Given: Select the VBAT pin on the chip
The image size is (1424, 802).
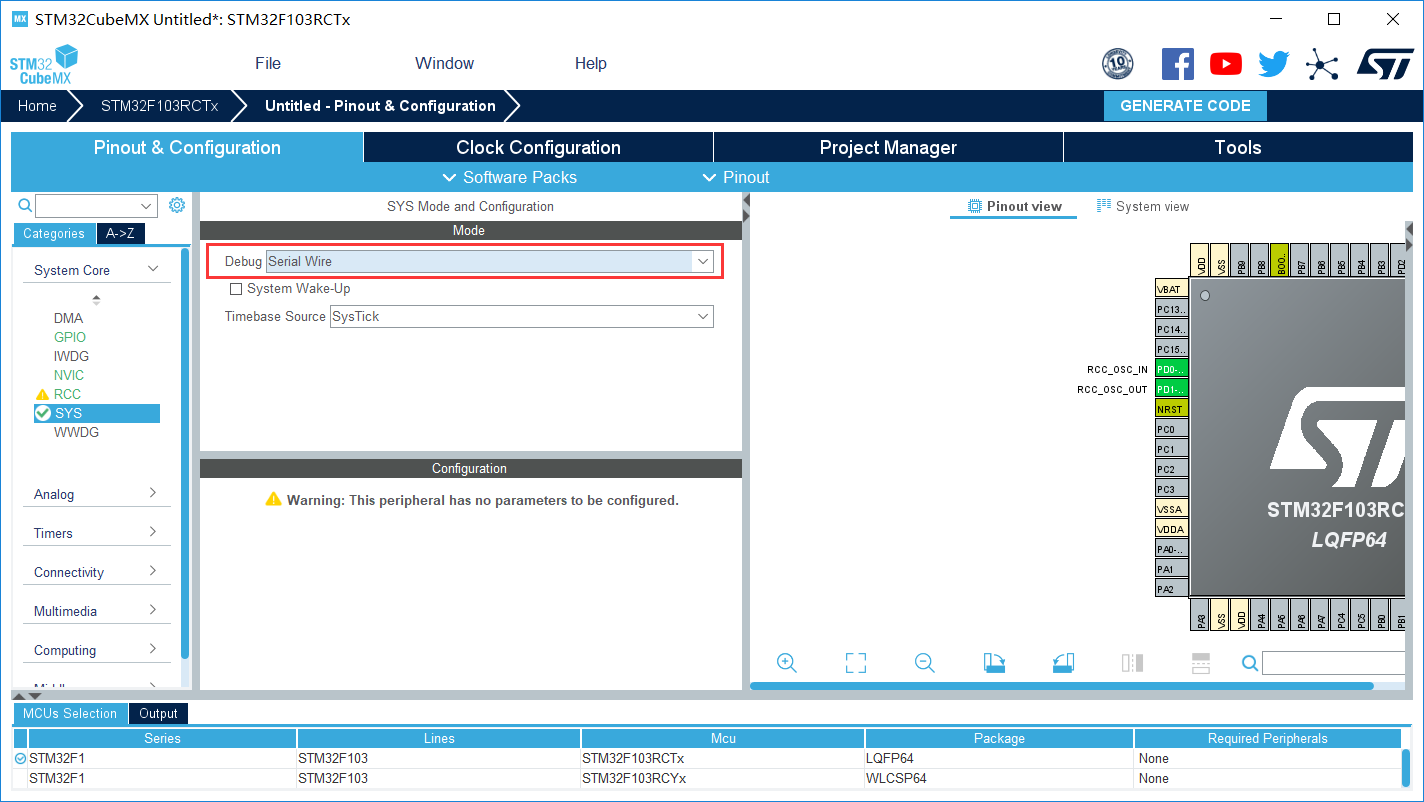Looking at the screenshot, I should [x=1171, y=289].
